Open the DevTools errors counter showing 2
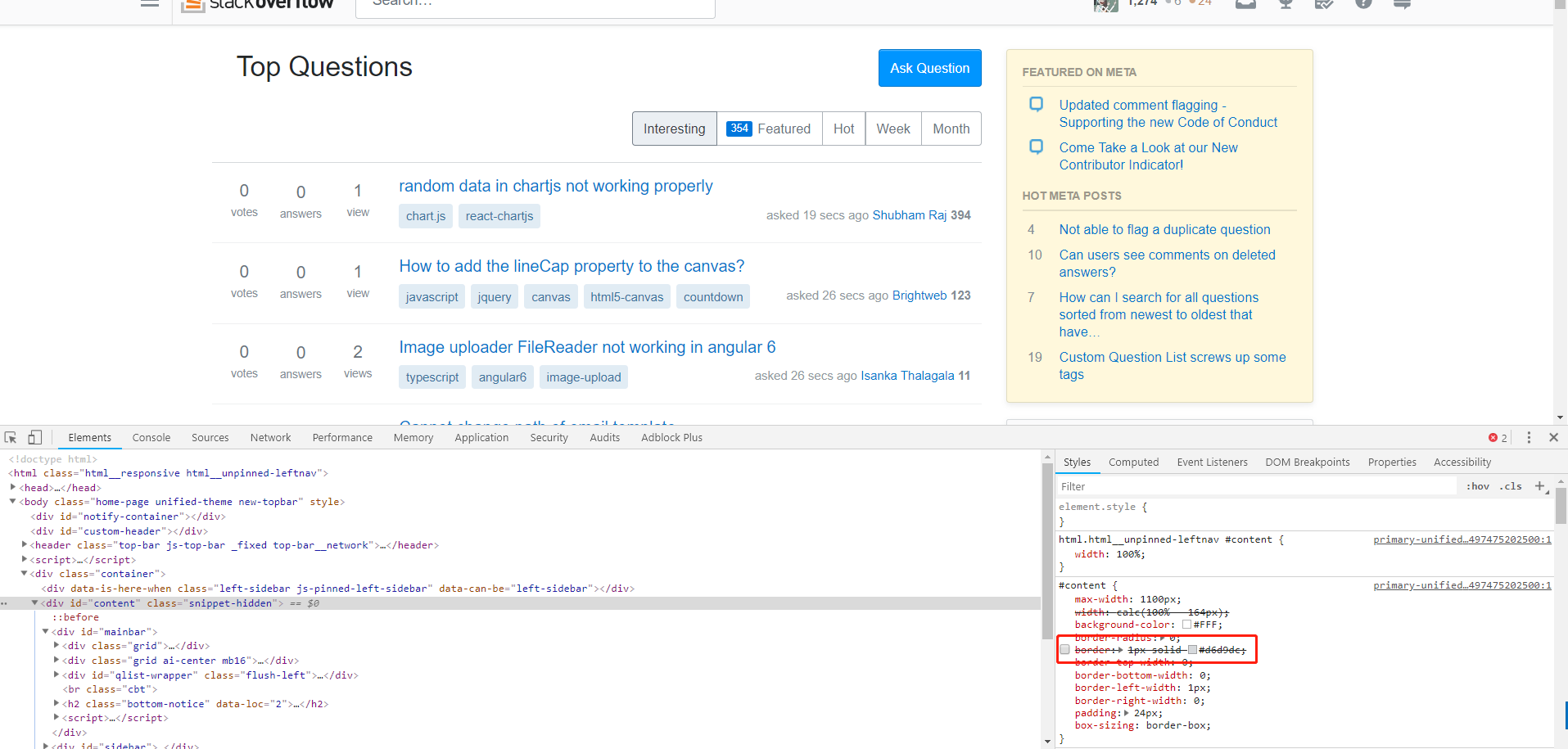This screenshot has width=1568, height=749. click(1498, 438)
